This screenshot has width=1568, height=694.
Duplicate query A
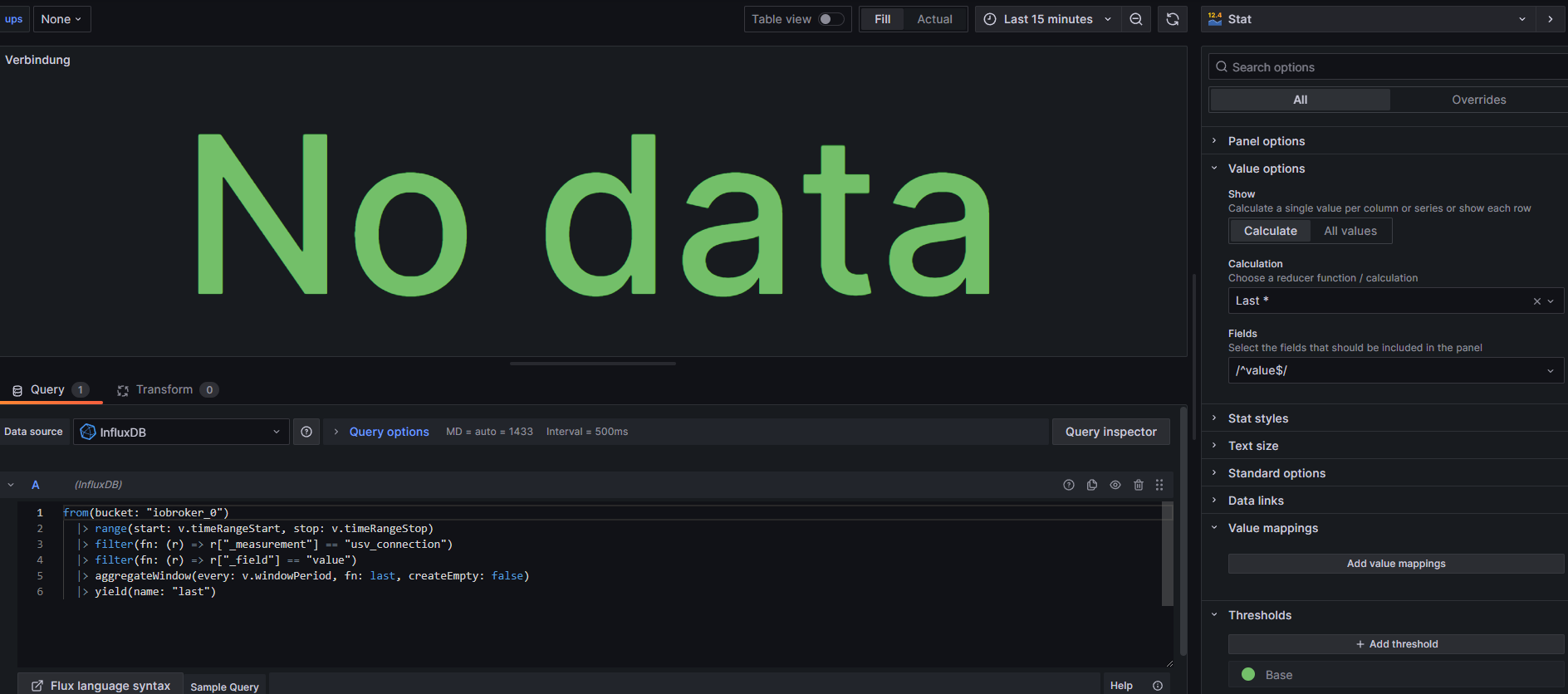[x=1092, y=485]
